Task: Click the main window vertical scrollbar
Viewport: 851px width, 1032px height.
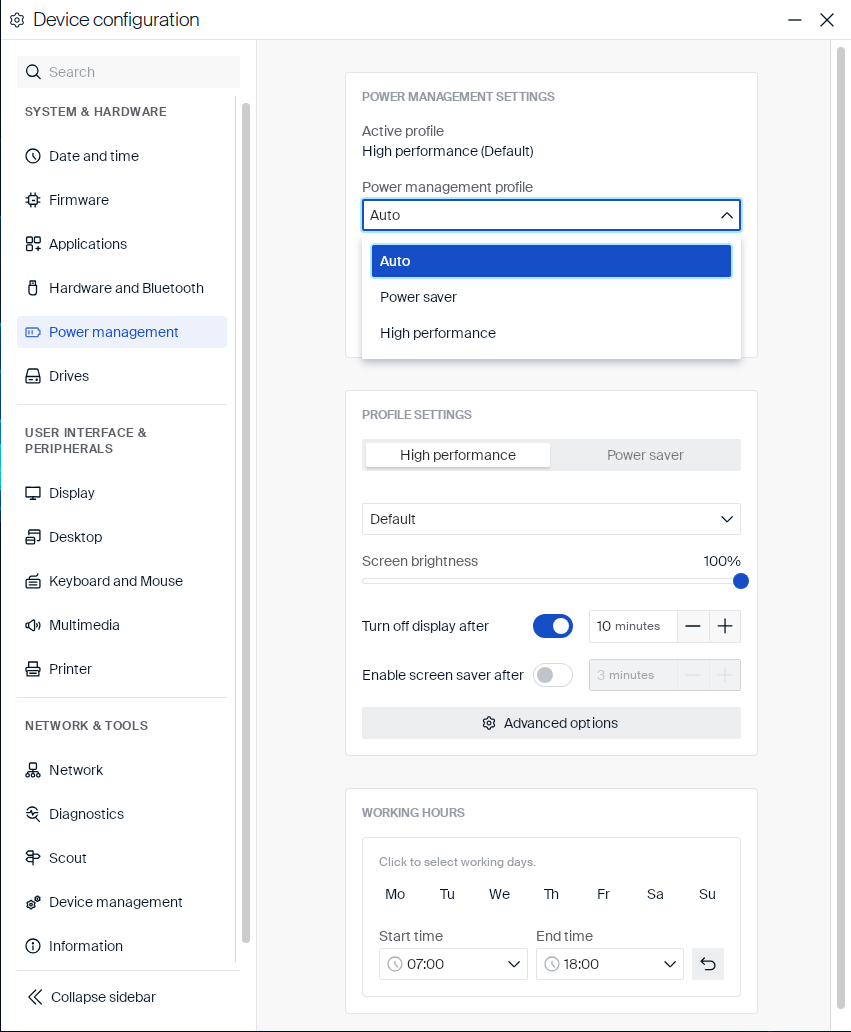Action: click(840, 528)
